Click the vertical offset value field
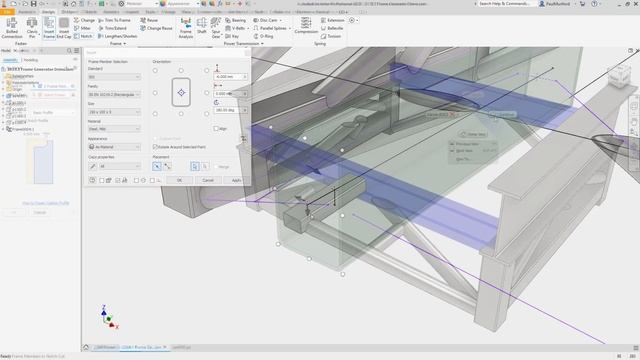Viewport: 640px width, 360px height. (230, 77)
